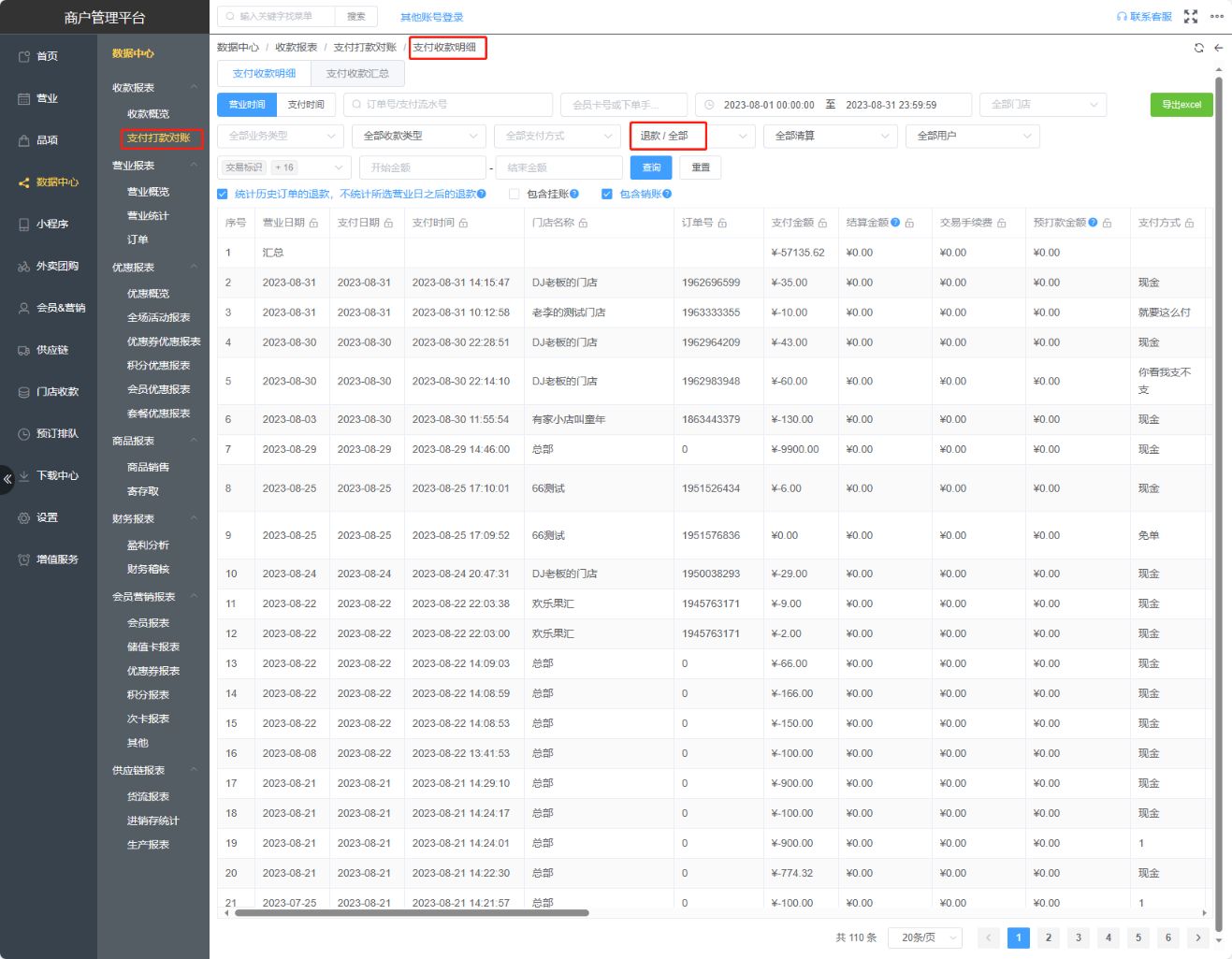Viewport: 1232px width, 959px height.
Task: Open 营业 in the sidebar
Action: (47, 98)
